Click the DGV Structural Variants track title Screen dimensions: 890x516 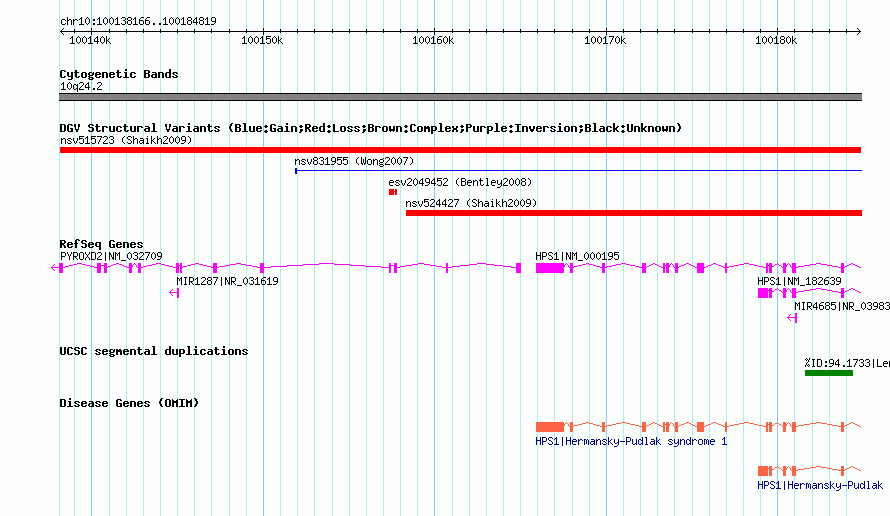click(x=371, y=128)
